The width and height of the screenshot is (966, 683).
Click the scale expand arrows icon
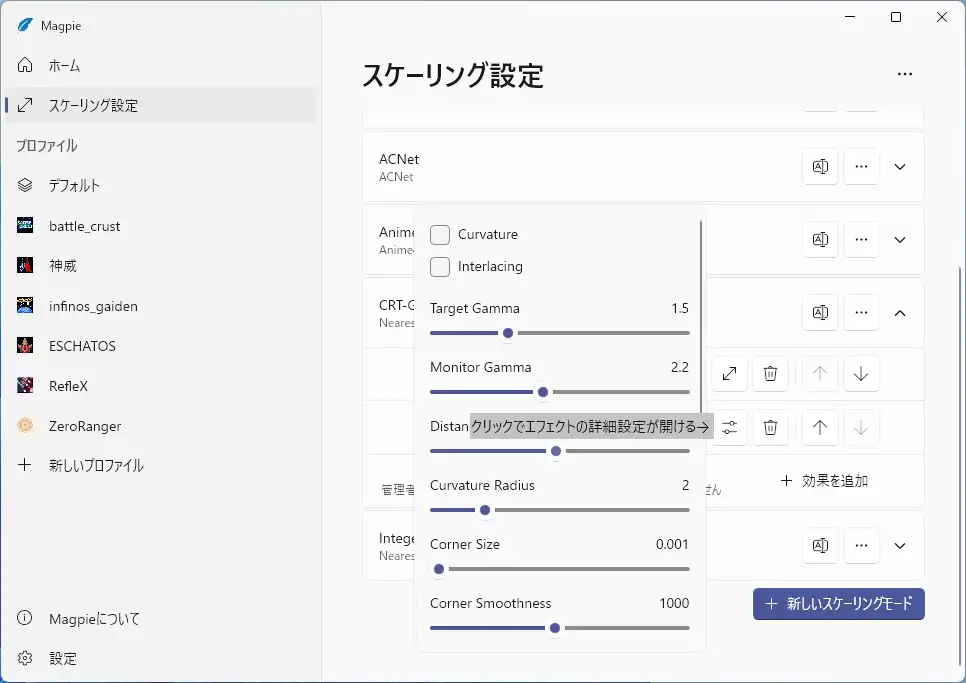[x=730, y=374]
